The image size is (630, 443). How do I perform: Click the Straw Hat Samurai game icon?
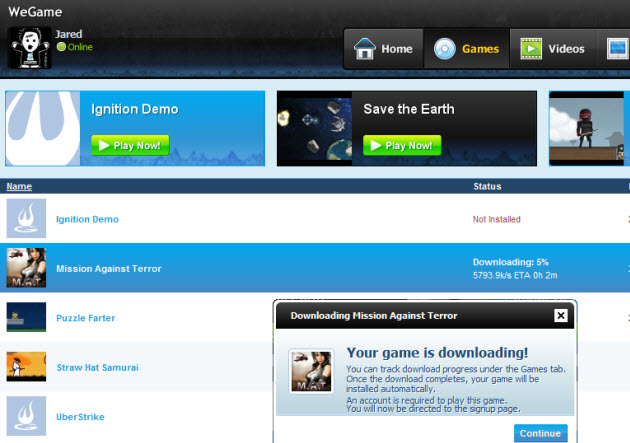(26, 367)
